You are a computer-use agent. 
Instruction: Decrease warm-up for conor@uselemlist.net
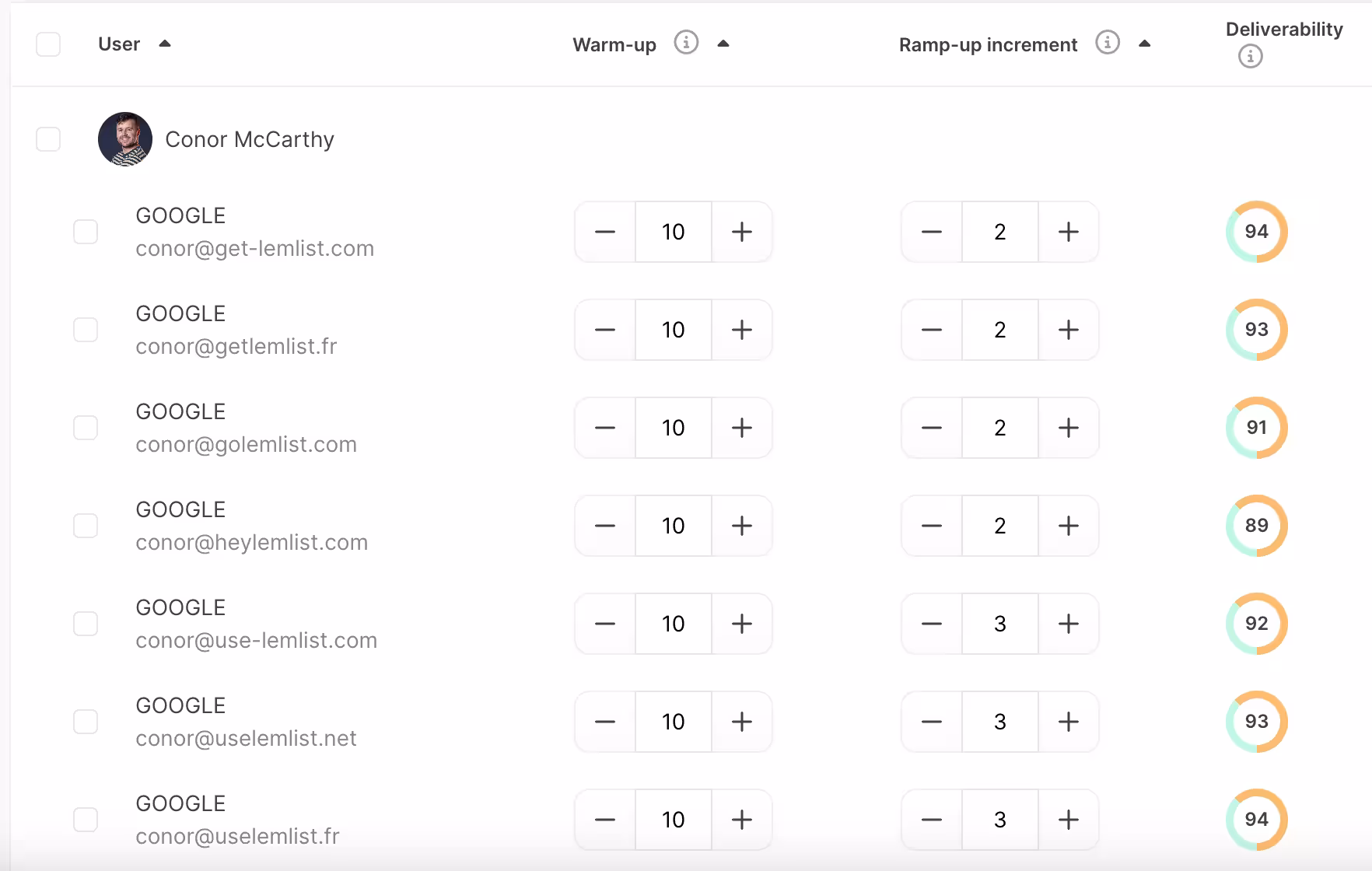coord(605,722)
